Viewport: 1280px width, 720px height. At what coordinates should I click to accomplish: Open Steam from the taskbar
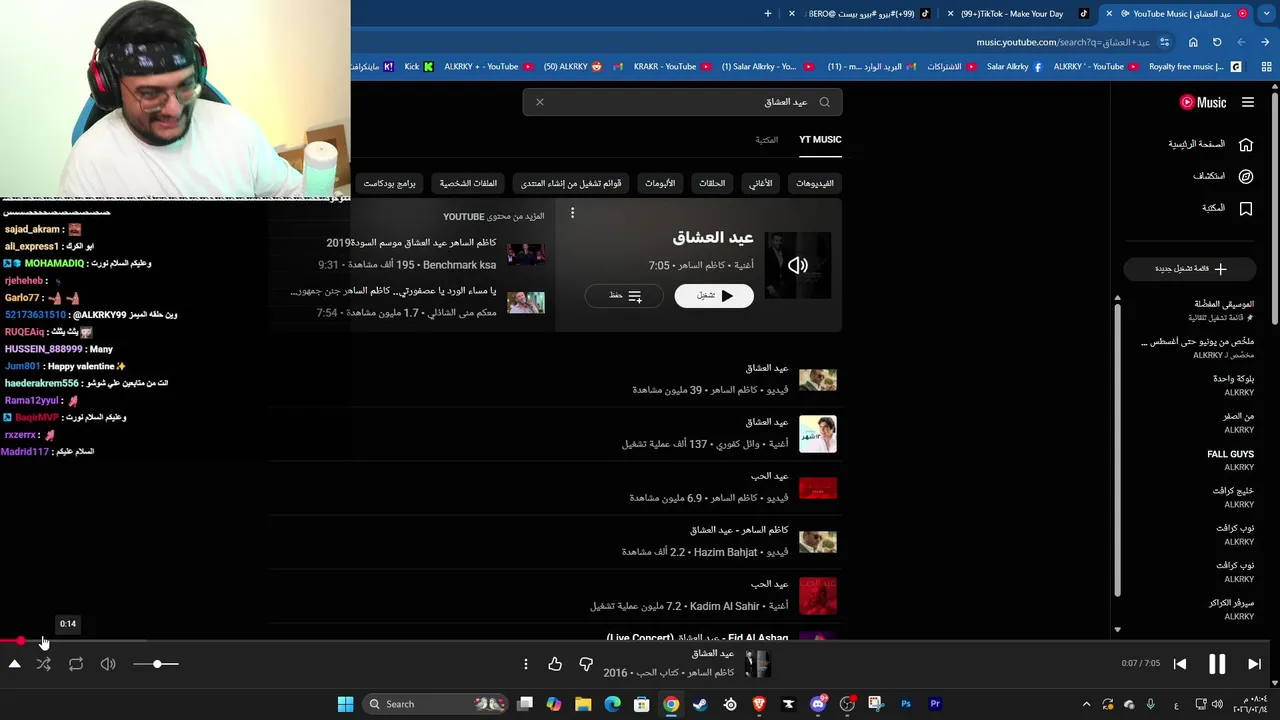(x=700, y=704)
